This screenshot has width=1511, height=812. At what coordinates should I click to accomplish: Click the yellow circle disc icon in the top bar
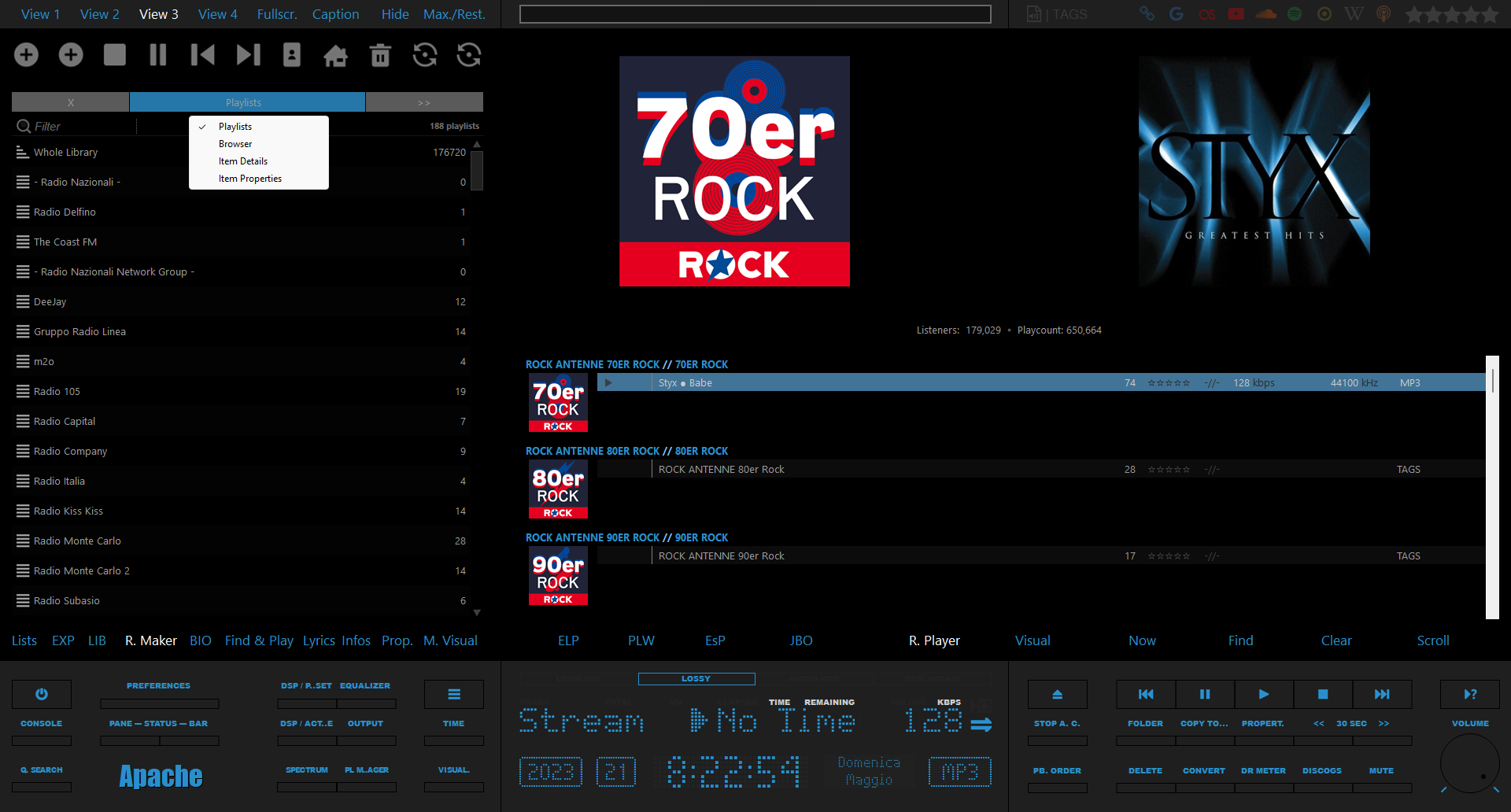[x=1324, y=14]
